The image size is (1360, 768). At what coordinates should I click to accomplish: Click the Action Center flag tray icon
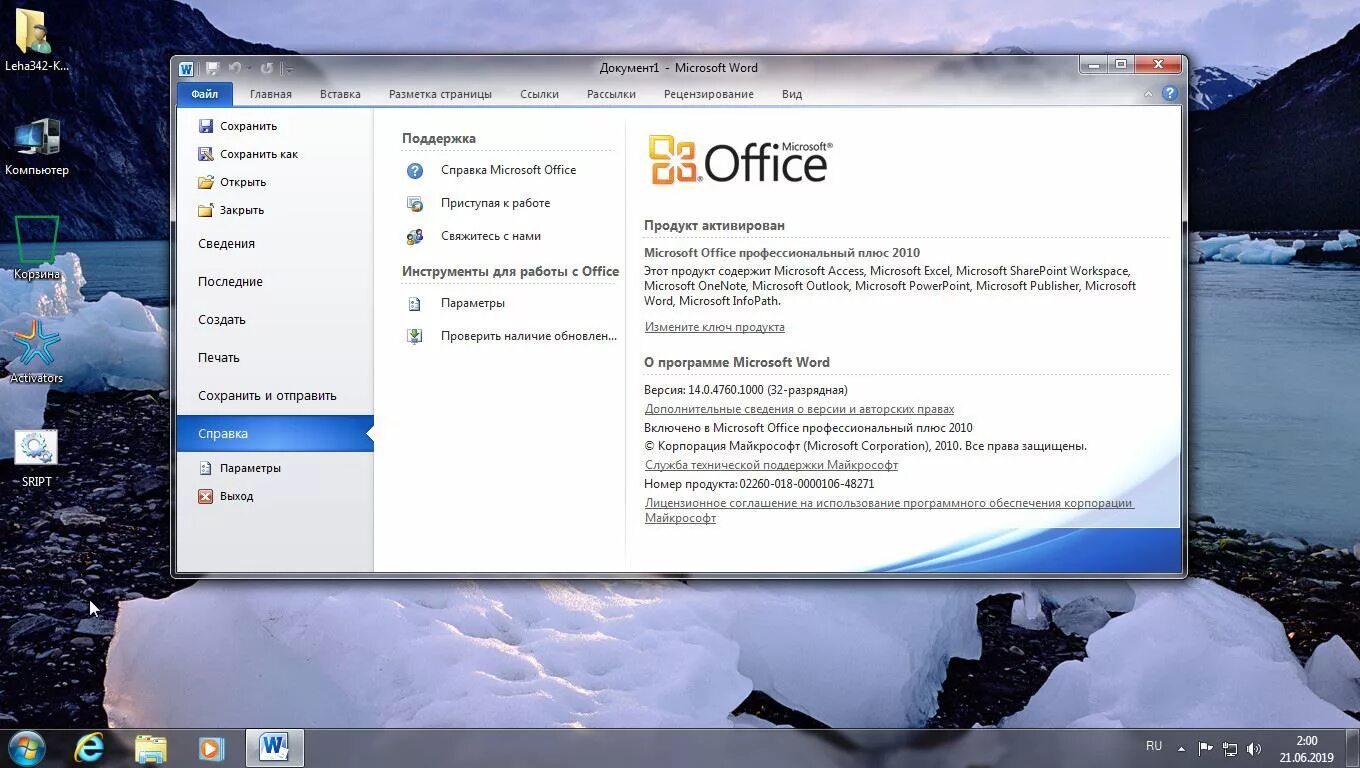1205,748
